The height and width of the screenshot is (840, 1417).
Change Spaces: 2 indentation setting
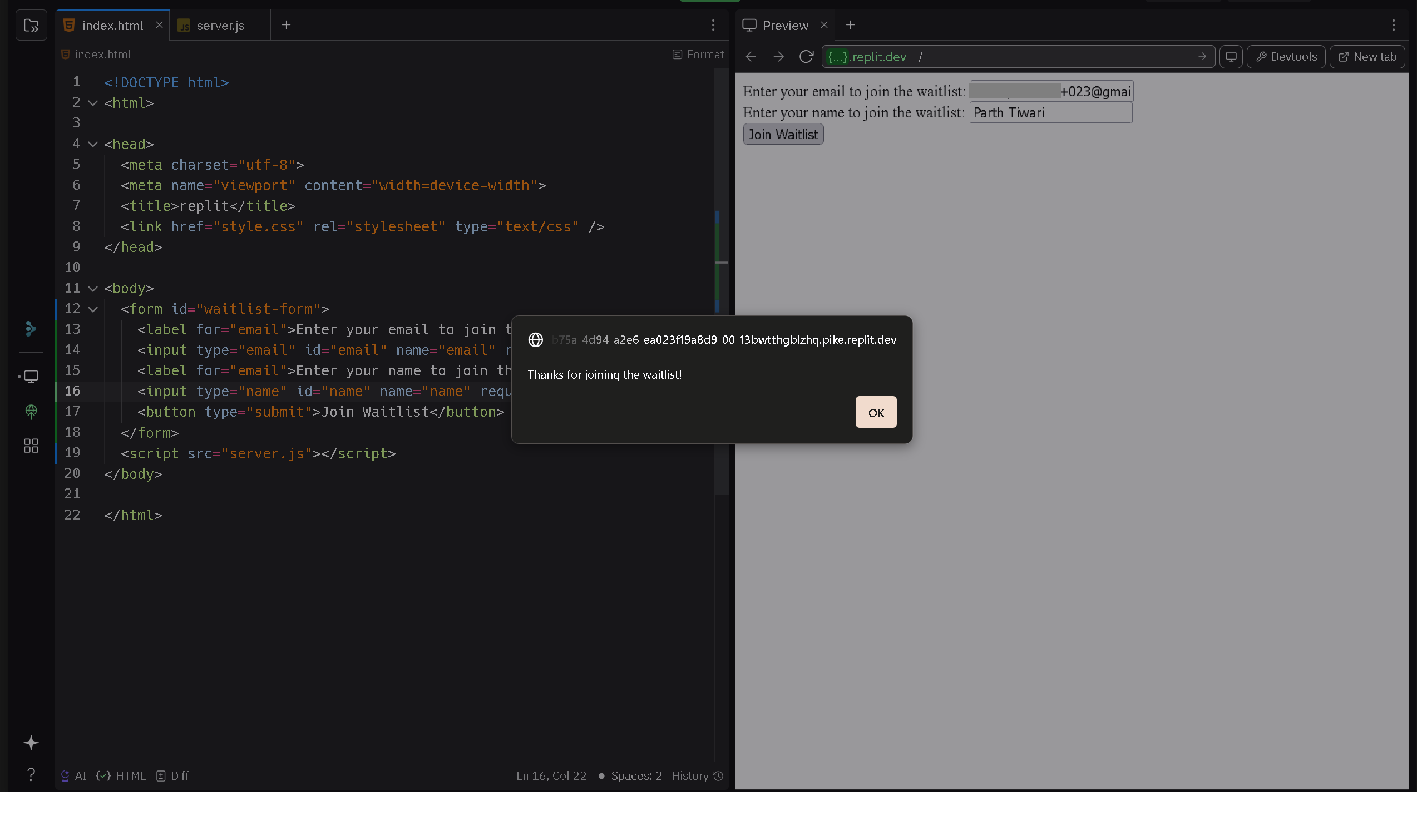636,775
